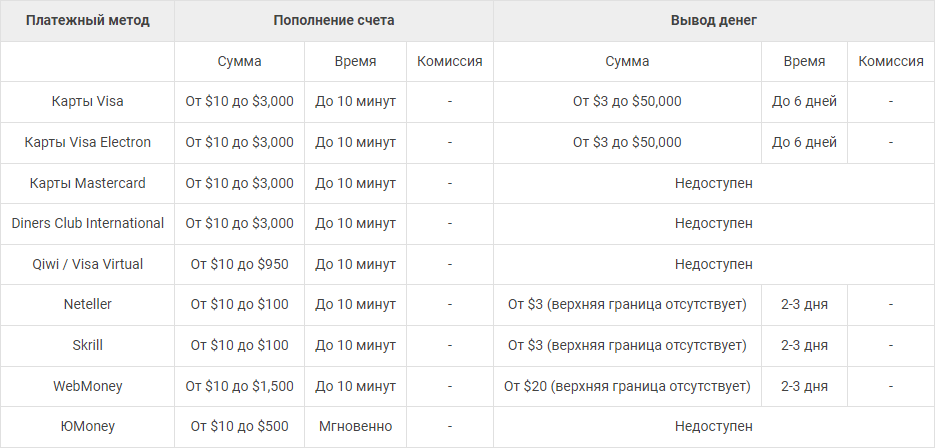Click the От $10 до $950 deposit amount

point(239,264)
